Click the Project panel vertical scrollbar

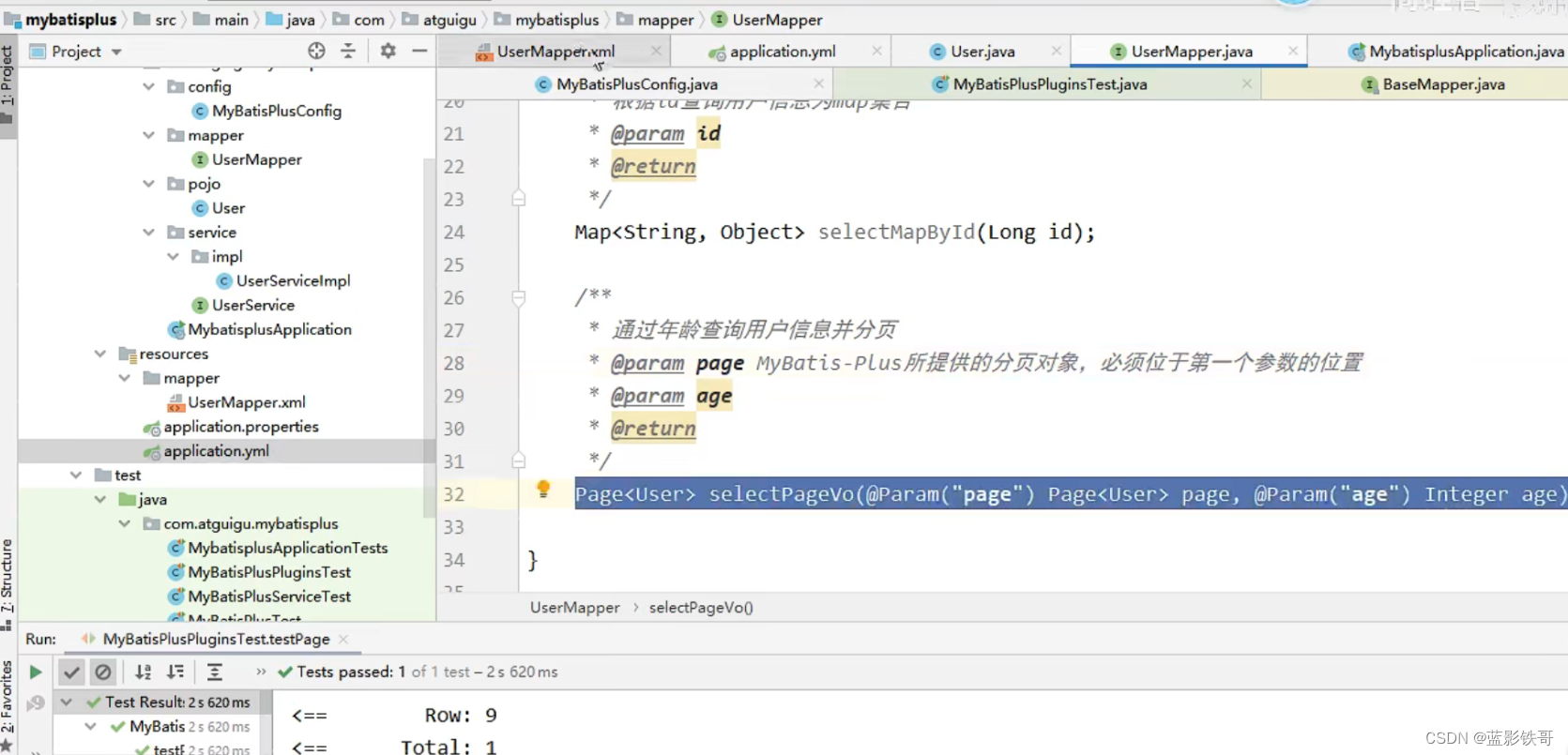coord(430,338)
